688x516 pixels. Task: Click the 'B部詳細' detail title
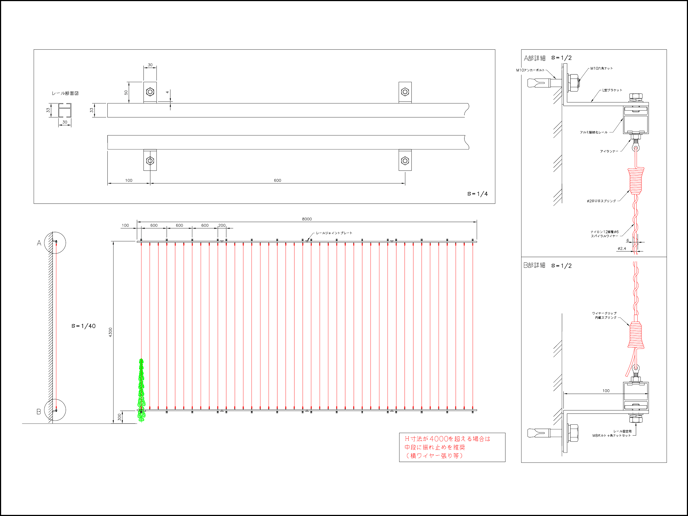(x=535, y=265)
